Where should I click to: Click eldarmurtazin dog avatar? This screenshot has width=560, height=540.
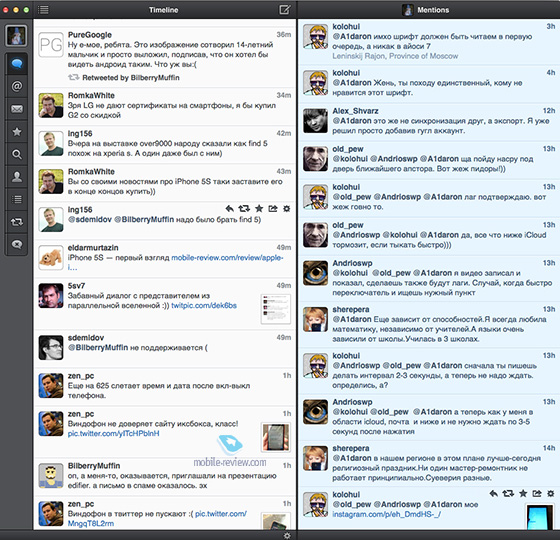(x=51, y=258)
